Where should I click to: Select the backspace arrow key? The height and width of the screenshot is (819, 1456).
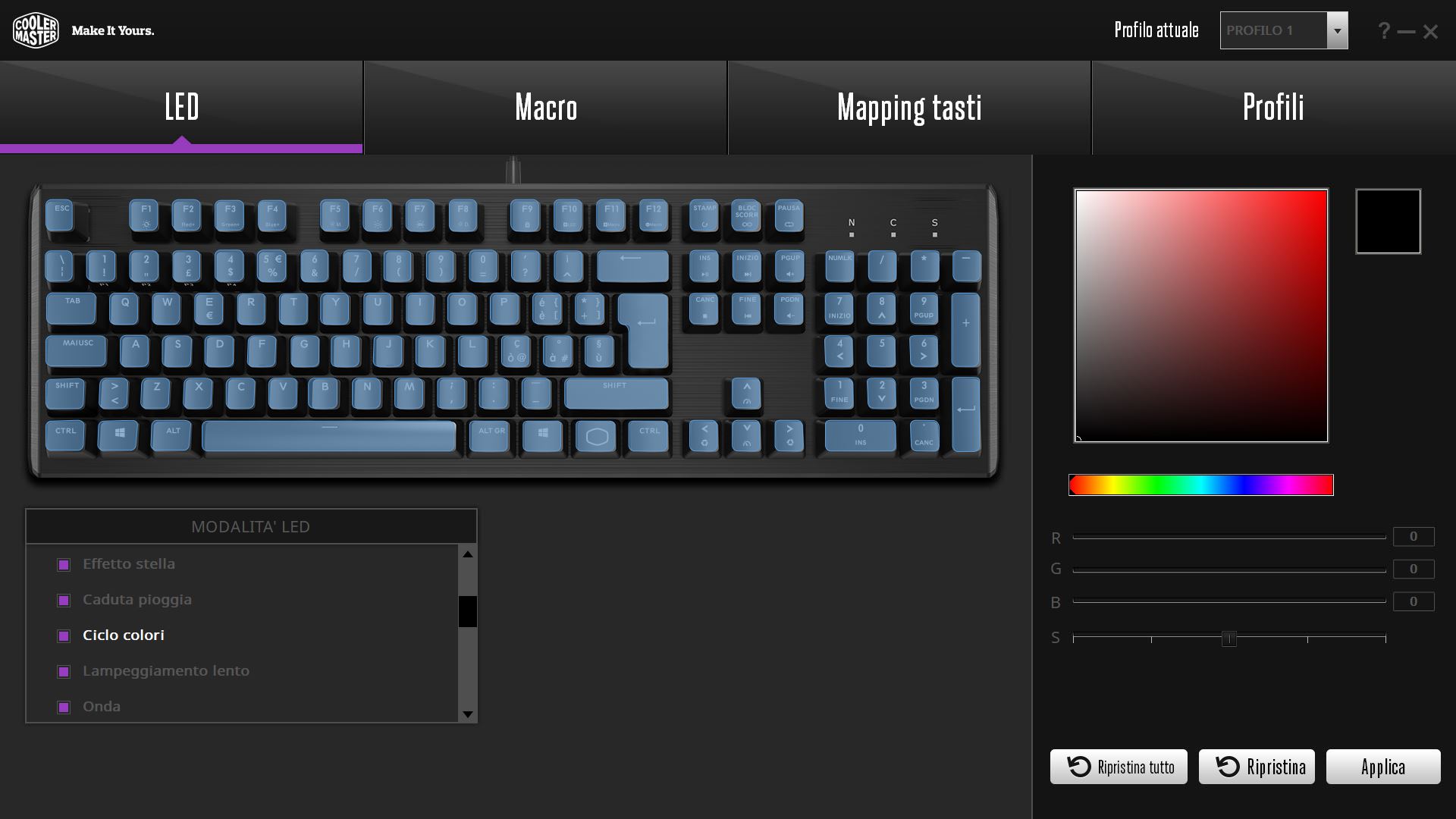(632, 266)
